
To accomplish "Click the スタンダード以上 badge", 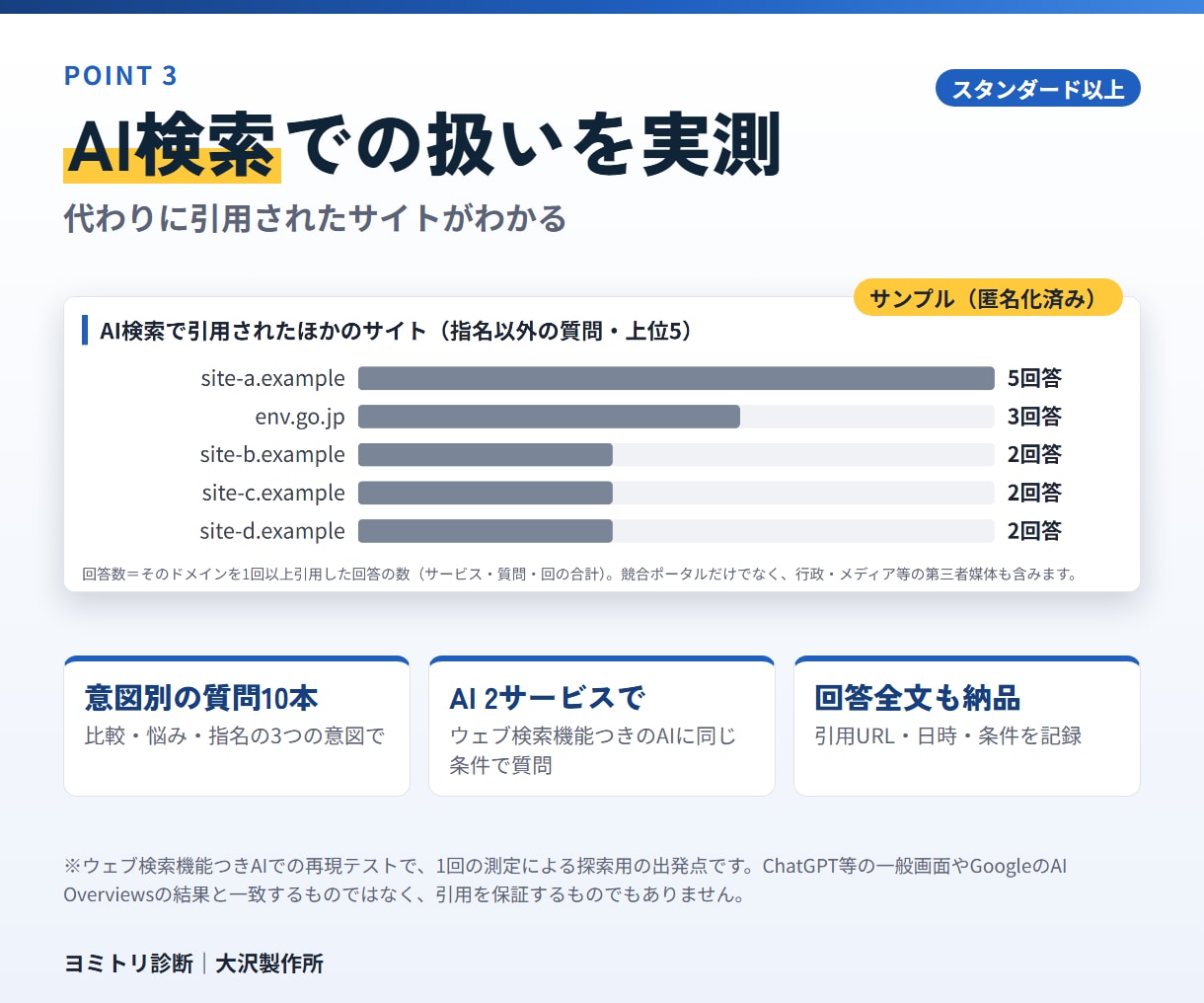I will click(x=1037, y=89).
